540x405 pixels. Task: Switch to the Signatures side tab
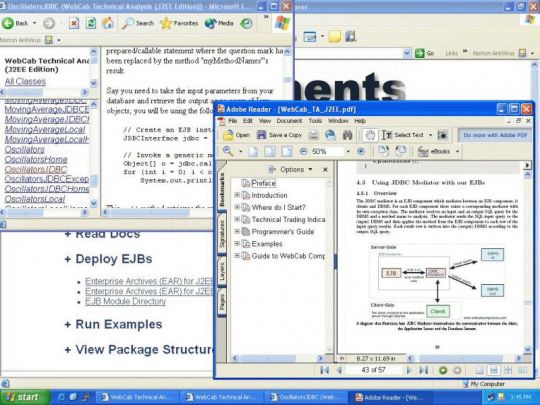222,233
